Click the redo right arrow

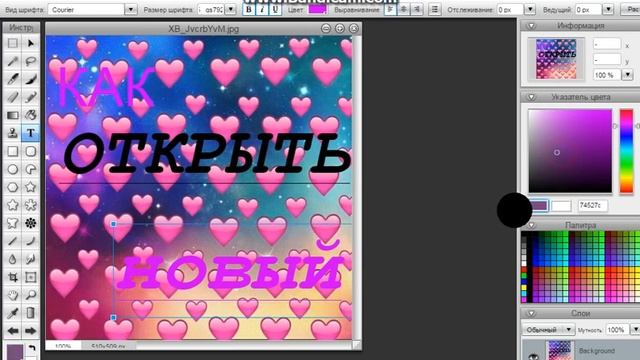pyautogui.click(x=31, y=331)
